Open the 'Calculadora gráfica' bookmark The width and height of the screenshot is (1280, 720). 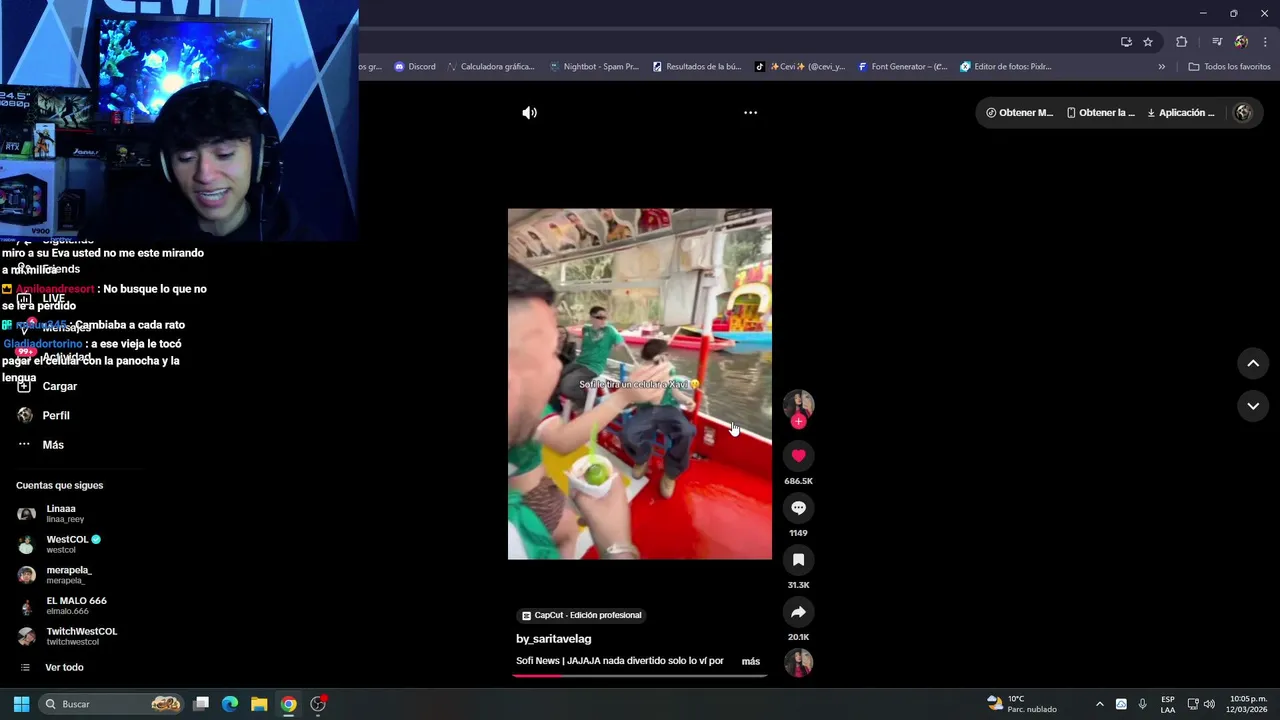(491, 67)
